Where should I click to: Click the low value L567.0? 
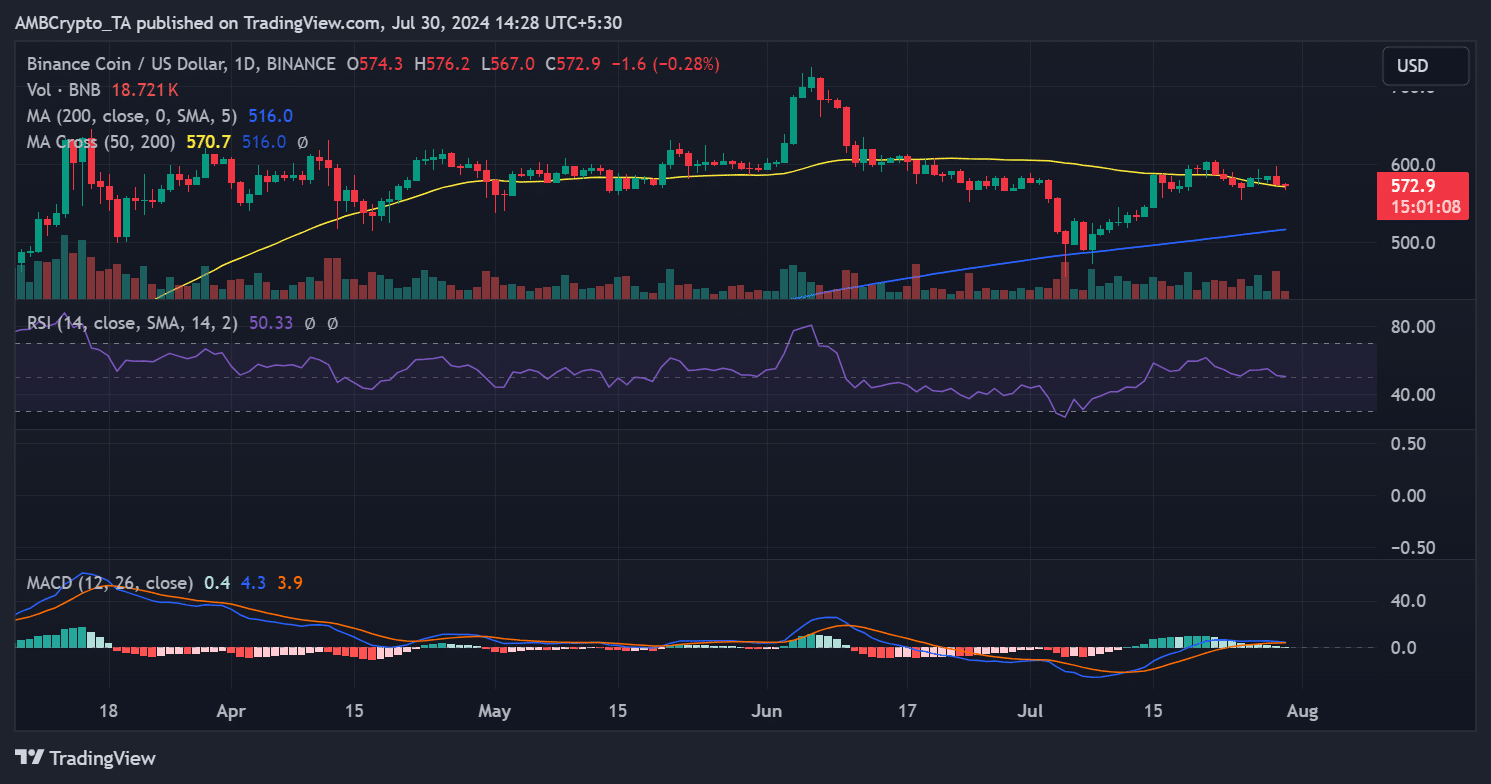point(508,64)
